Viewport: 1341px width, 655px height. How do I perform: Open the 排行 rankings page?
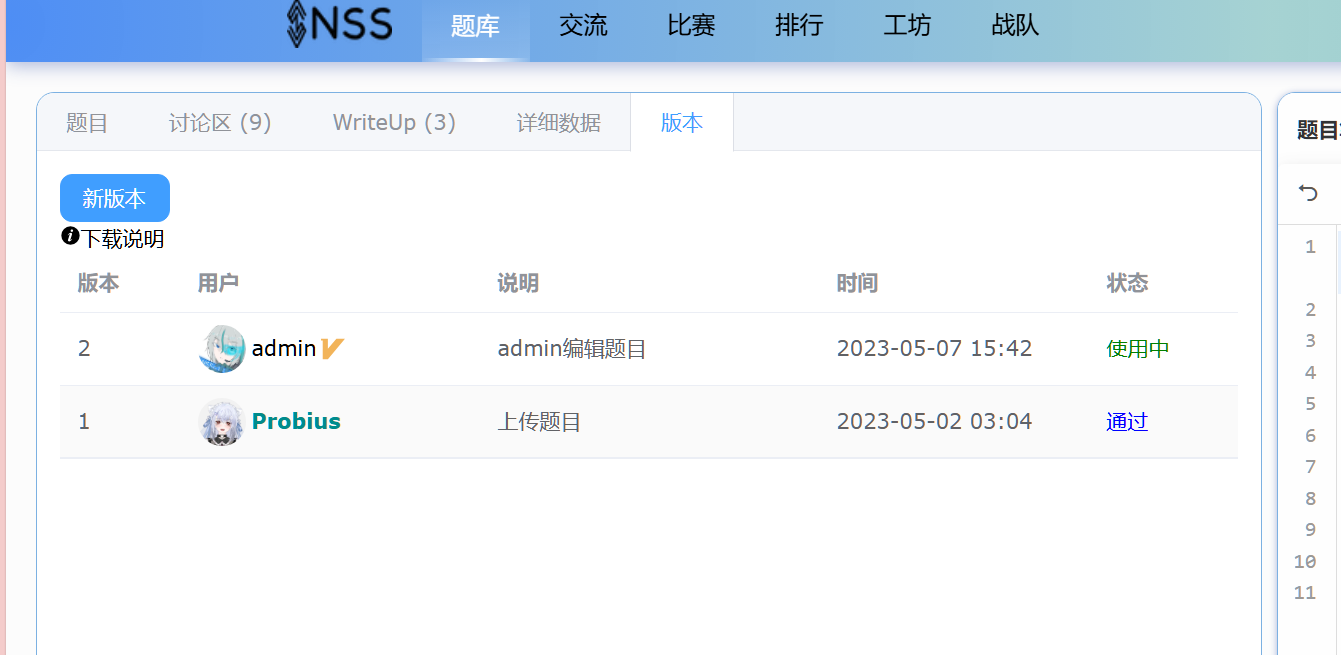pyautogui.click(x=799, y=26)
